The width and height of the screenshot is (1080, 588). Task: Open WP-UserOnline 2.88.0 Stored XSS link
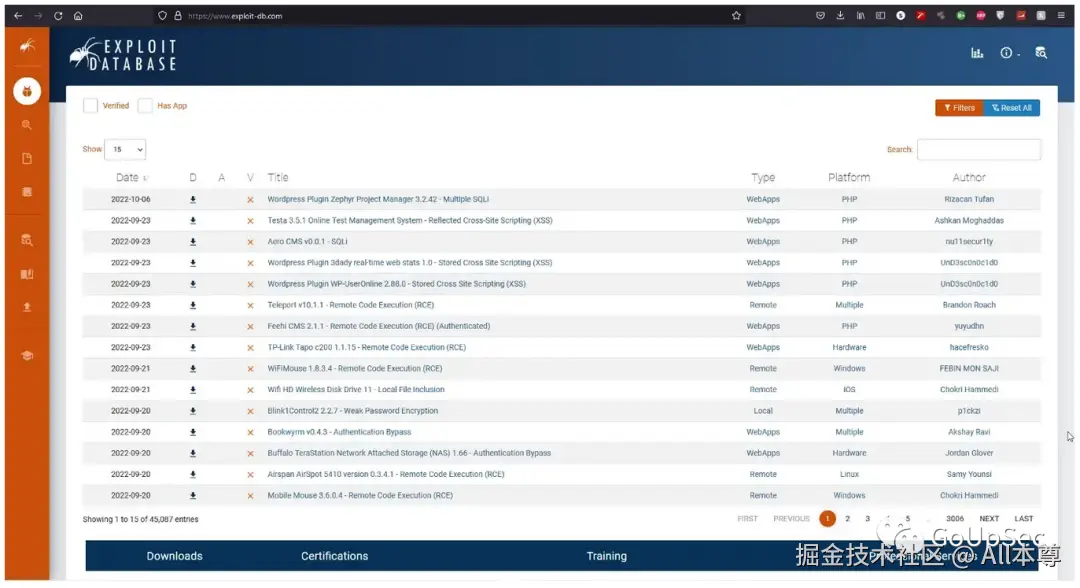[x=397, y=284]
